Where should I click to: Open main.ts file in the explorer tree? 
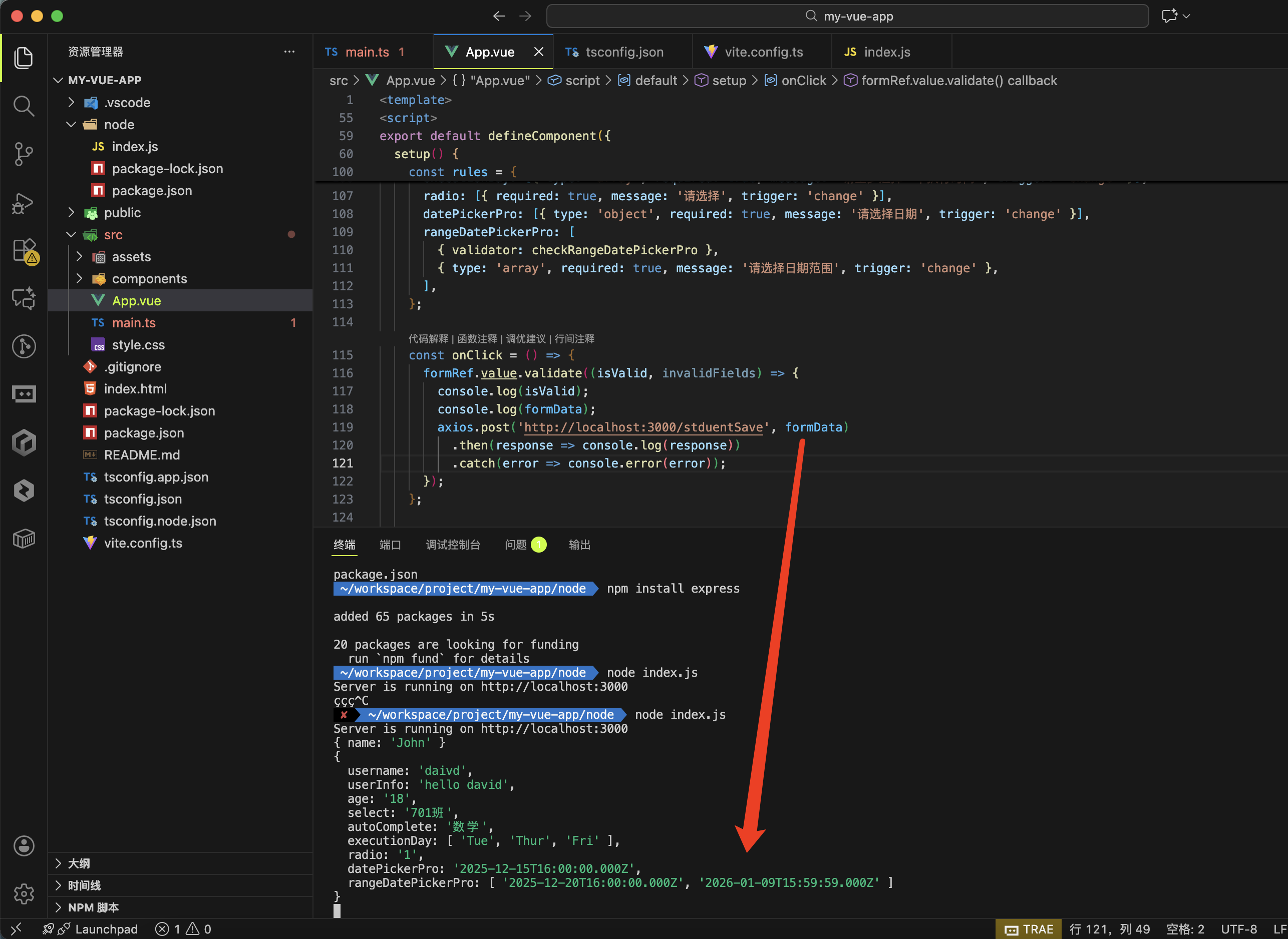[x=134, y=323]
